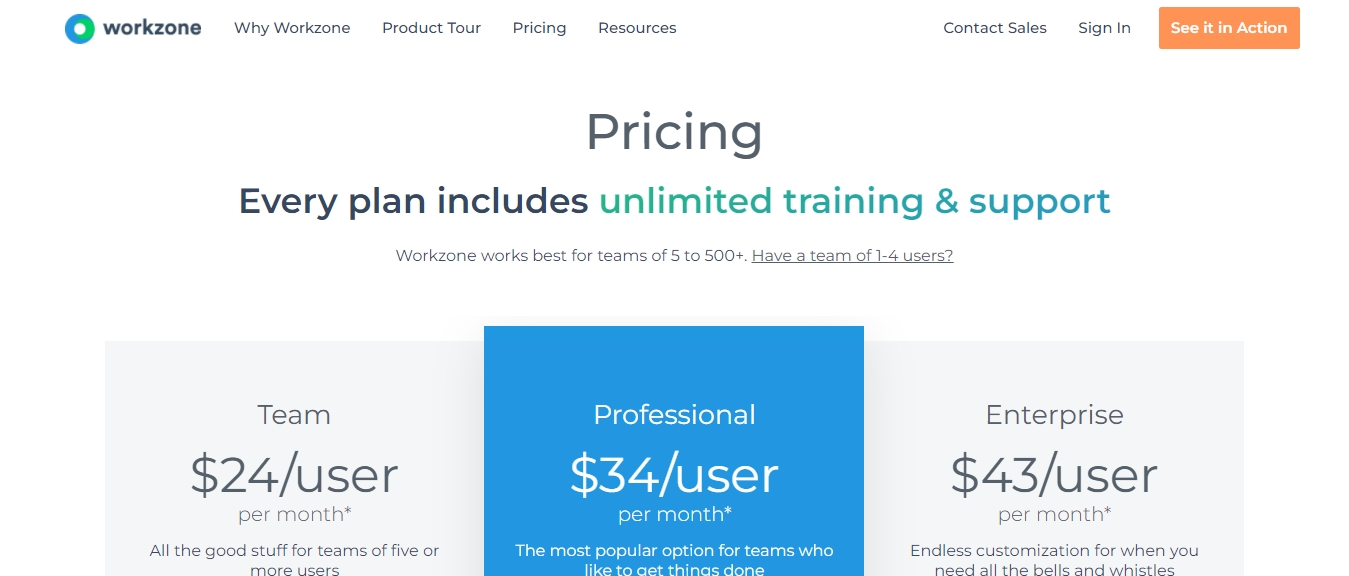Image resolution: width=1349 pixels, height=576 pixels.
Task: Click the Sign In link
Action: pyautogui.click(x=1104, y=28)
